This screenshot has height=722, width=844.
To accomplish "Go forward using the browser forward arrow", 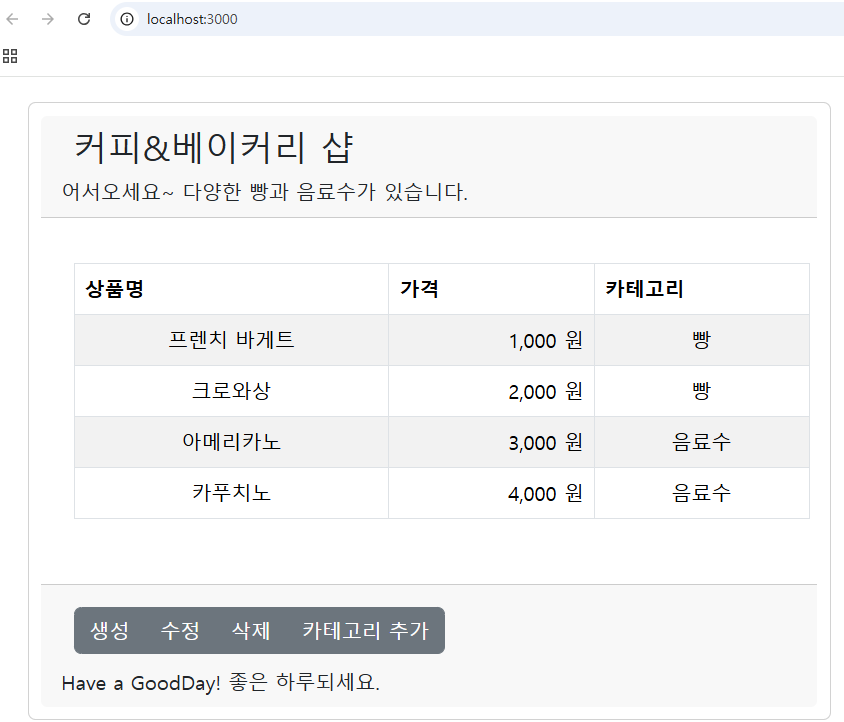I will click(x=48, y=19).
